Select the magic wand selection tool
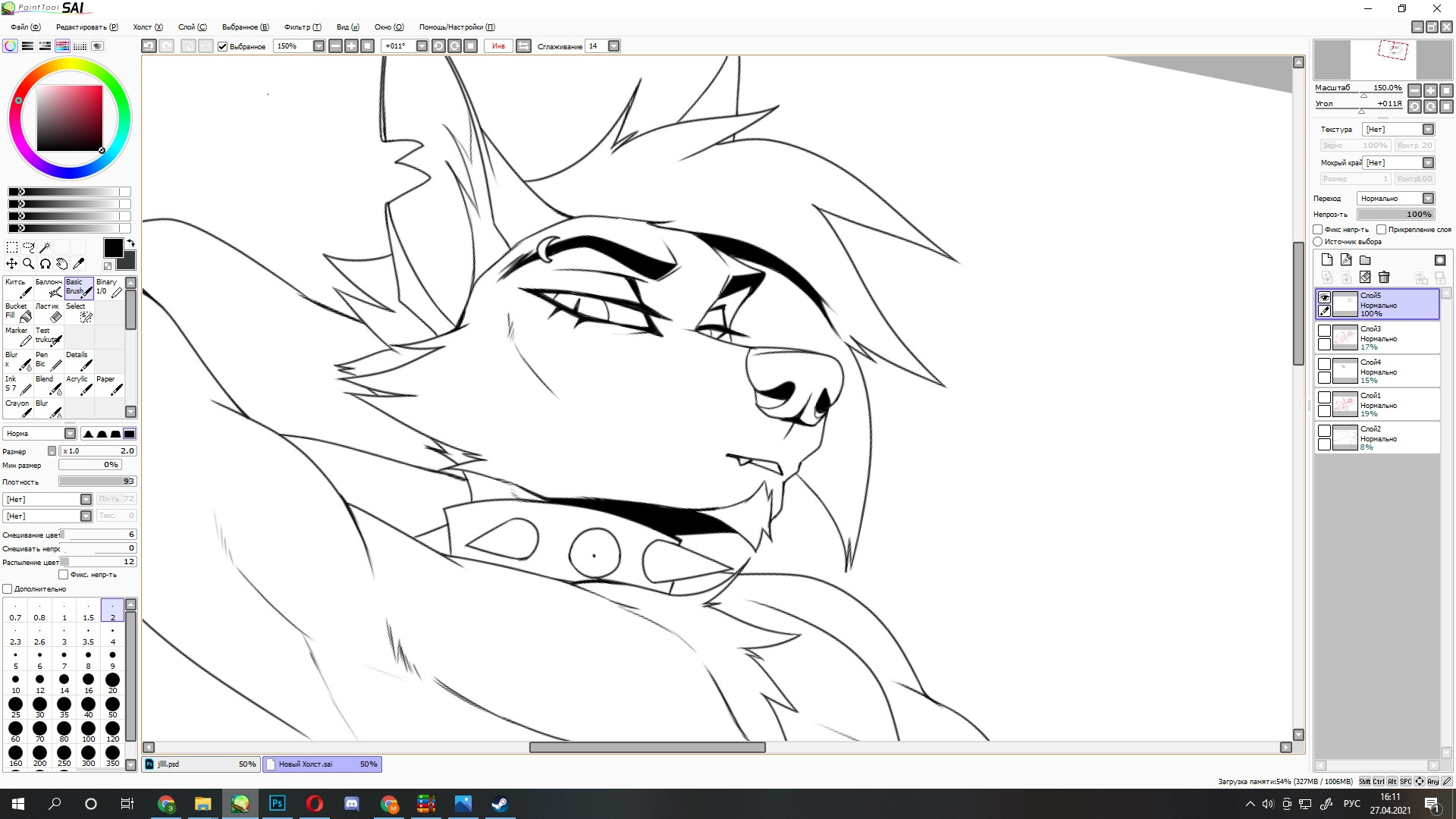 click(45, 247)
